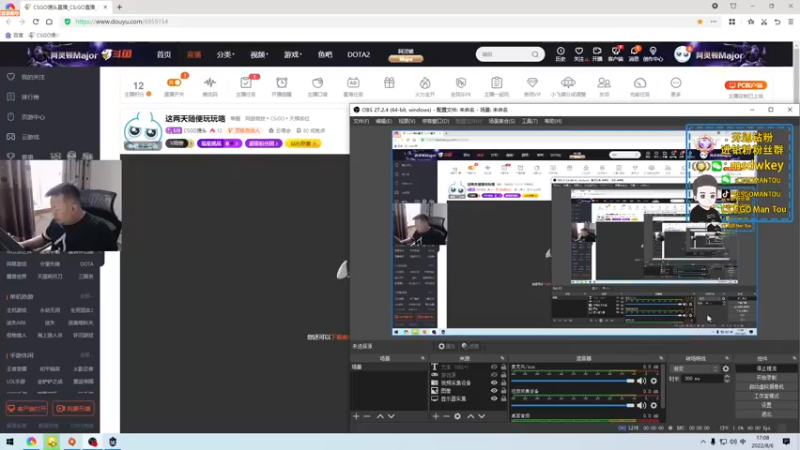
Task: Toggle visibility eye of the second source row
Action: pyautogui.click(x=494, y=375)
